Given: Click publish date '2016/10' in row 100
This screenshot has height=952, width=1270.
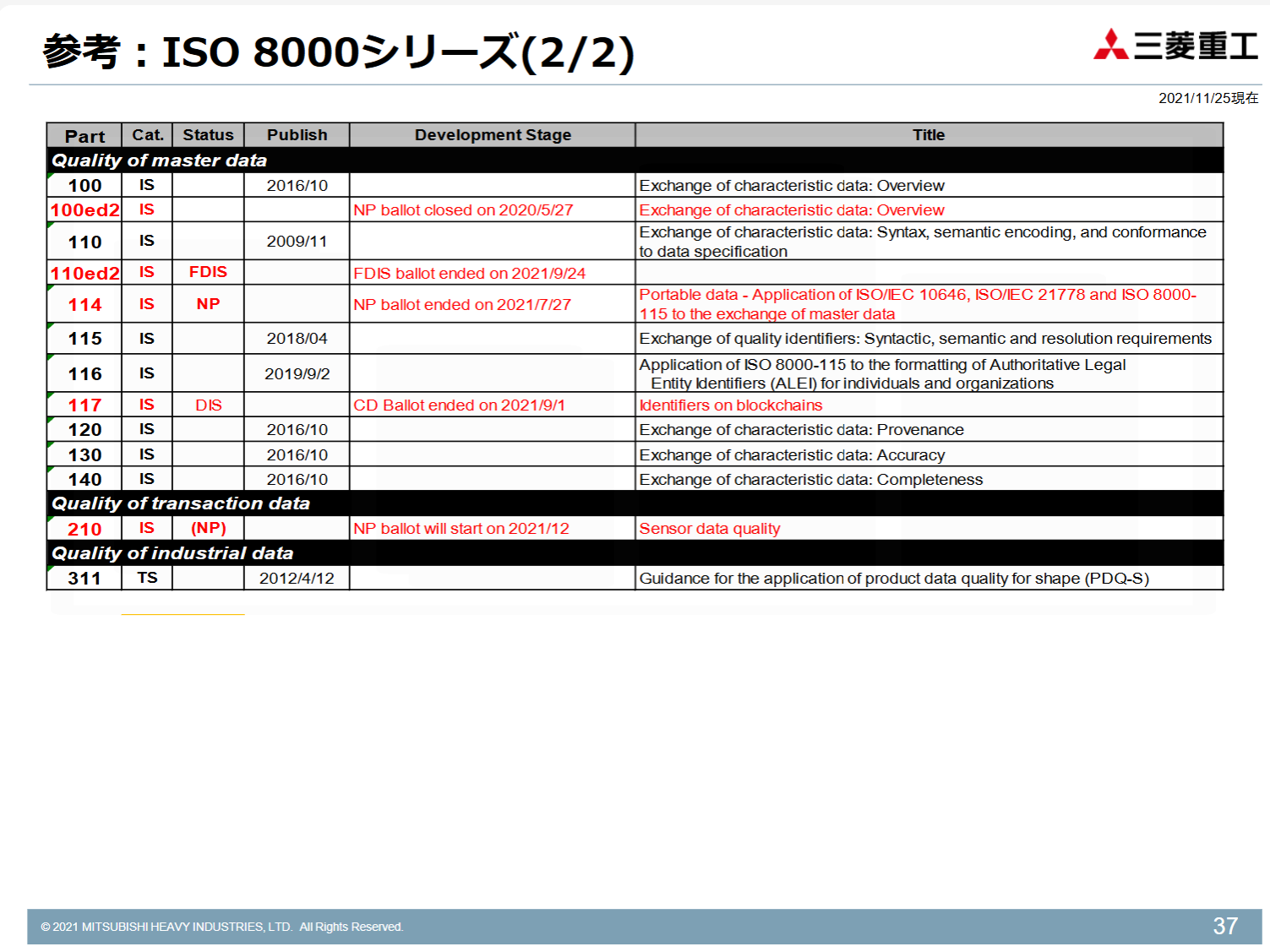Looking at the screenshot, I should tap(297, 186).
